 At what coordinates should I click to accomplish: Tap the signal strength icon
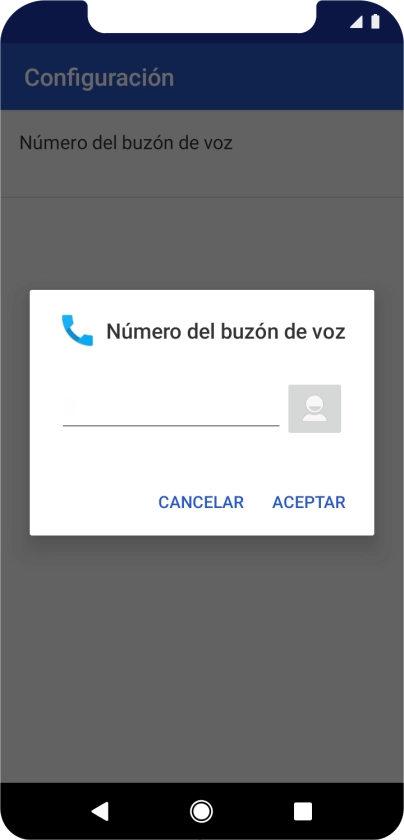[356, 22]
